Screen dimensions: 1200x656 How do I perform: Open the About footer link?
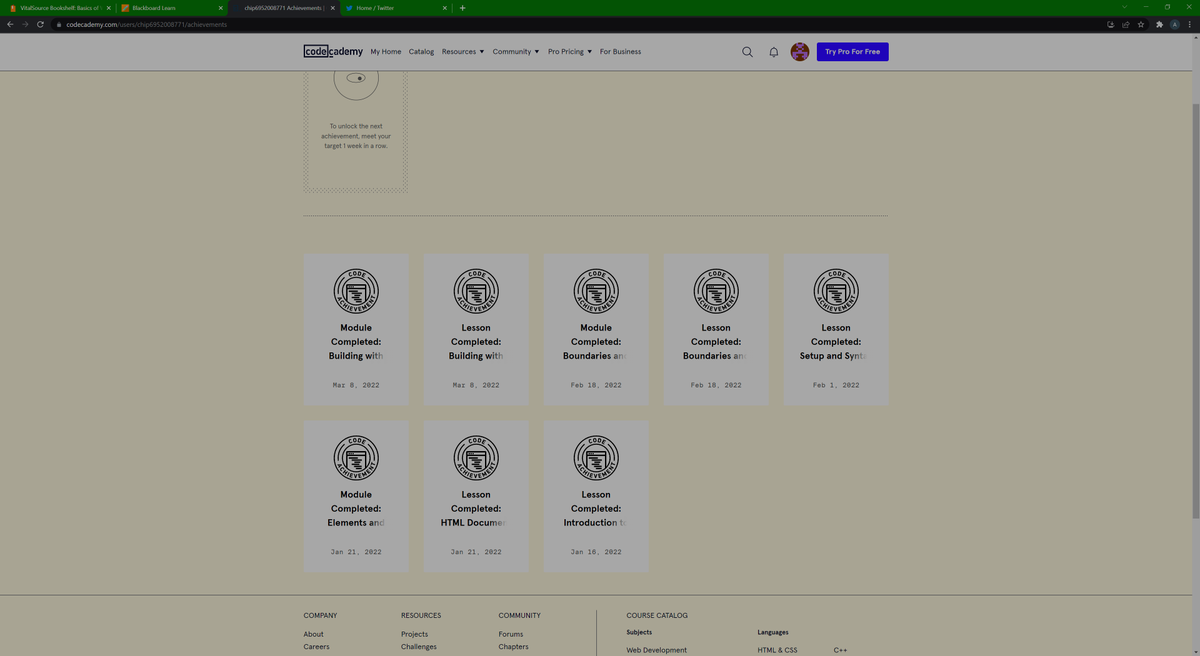pyautogui.click(x=314, y=634)
